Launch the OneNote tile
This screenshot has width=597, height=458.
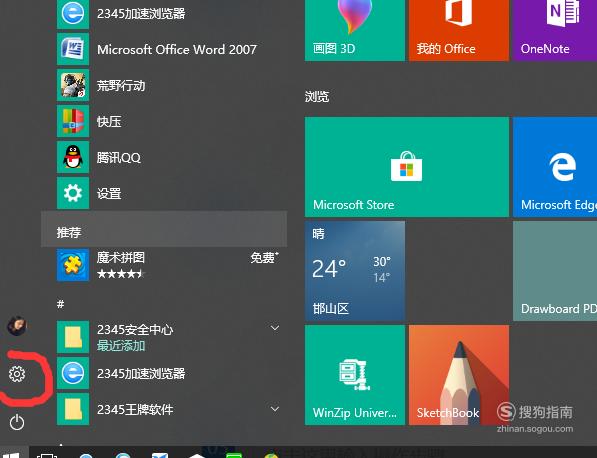pyautogui.click(x=555, y=29)
